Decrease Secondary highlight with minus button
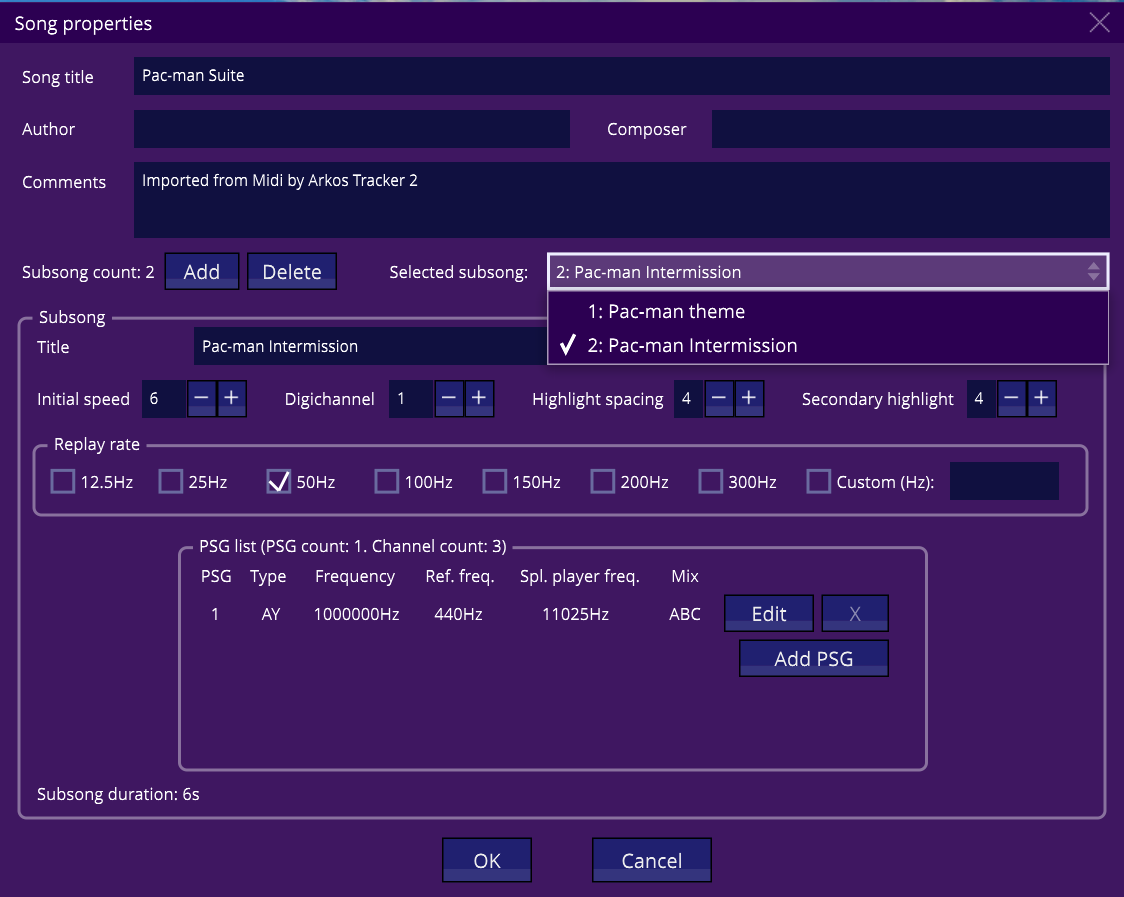The image size is (1124, 897). click(x=1011, y=399)
